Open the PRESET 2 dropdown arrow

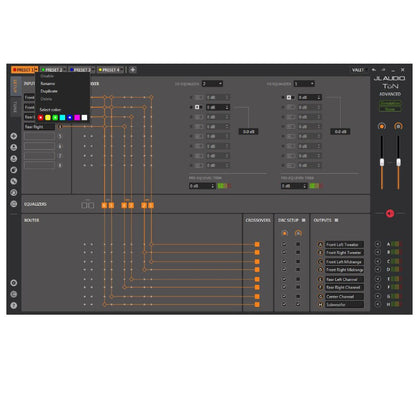pyautogui.click(x=65, y=70)
